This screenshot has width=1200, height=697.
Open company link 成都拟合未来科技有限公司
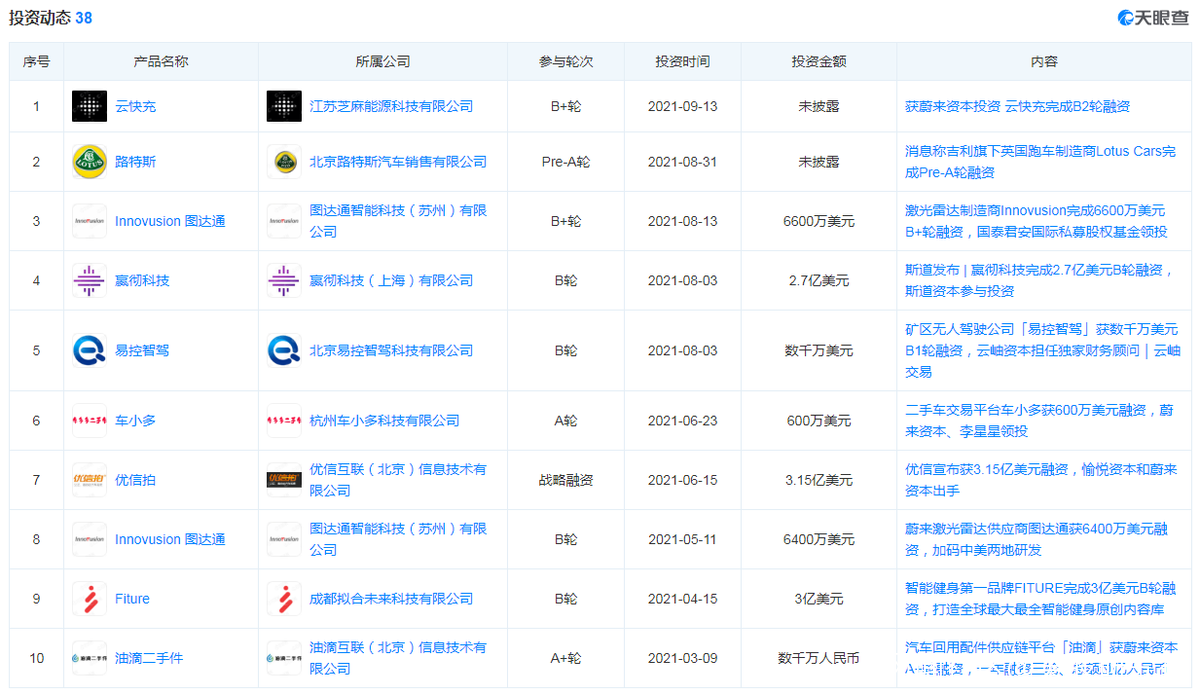[x=391, y=599]
